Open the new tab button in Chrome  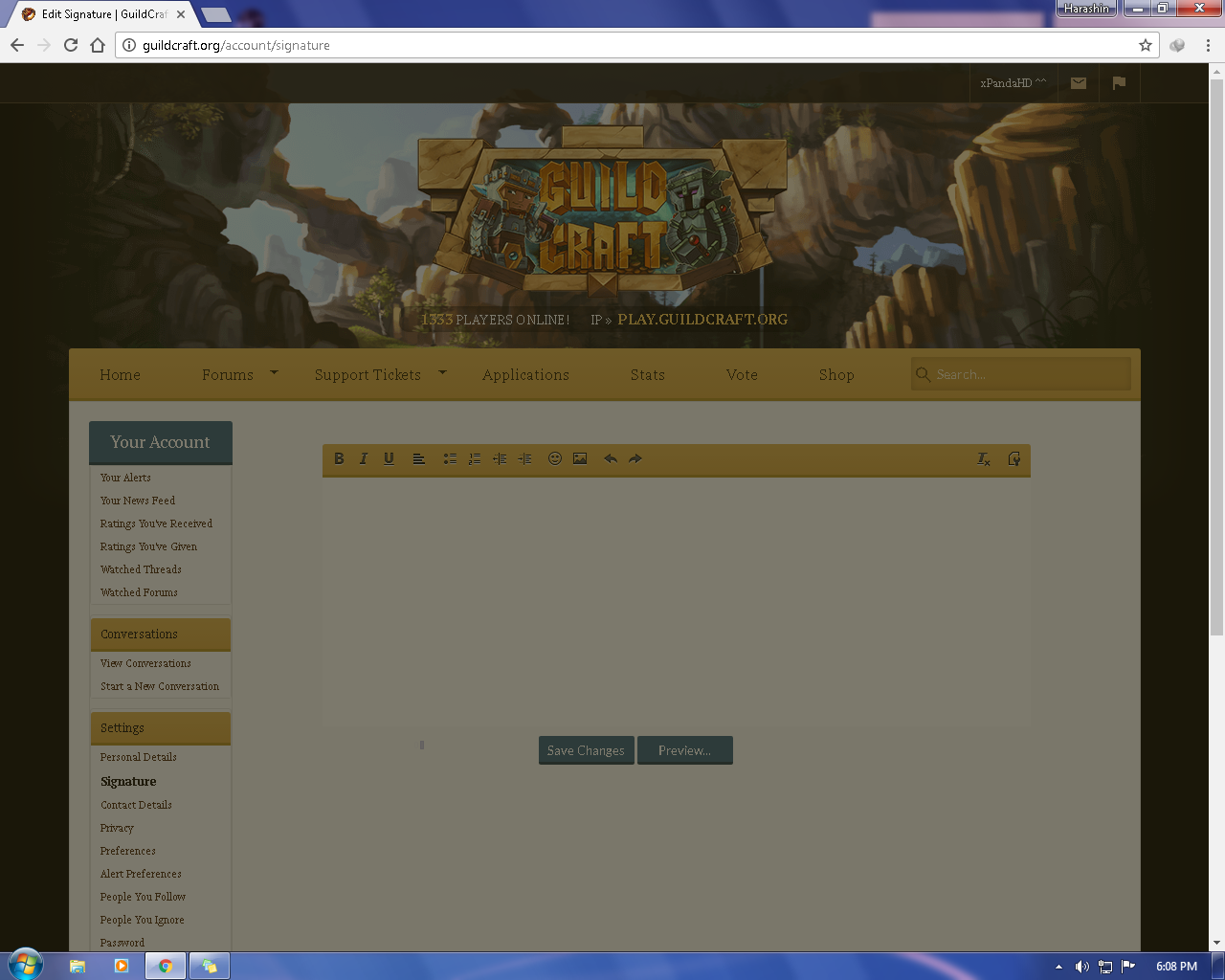(215, 14)
